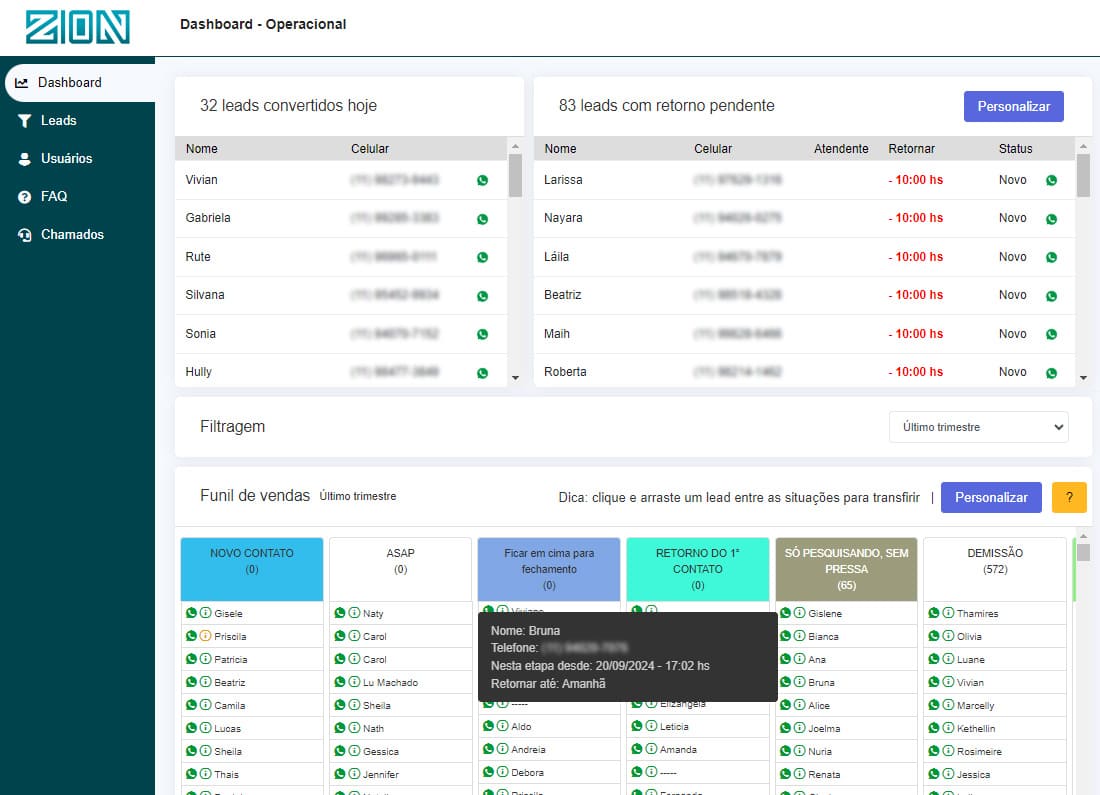Image resolution: width=1100 pixels, height=795 pixels.
Task: Click WhatsApp icon next to Leticia
Action: (x=637, y=726)
